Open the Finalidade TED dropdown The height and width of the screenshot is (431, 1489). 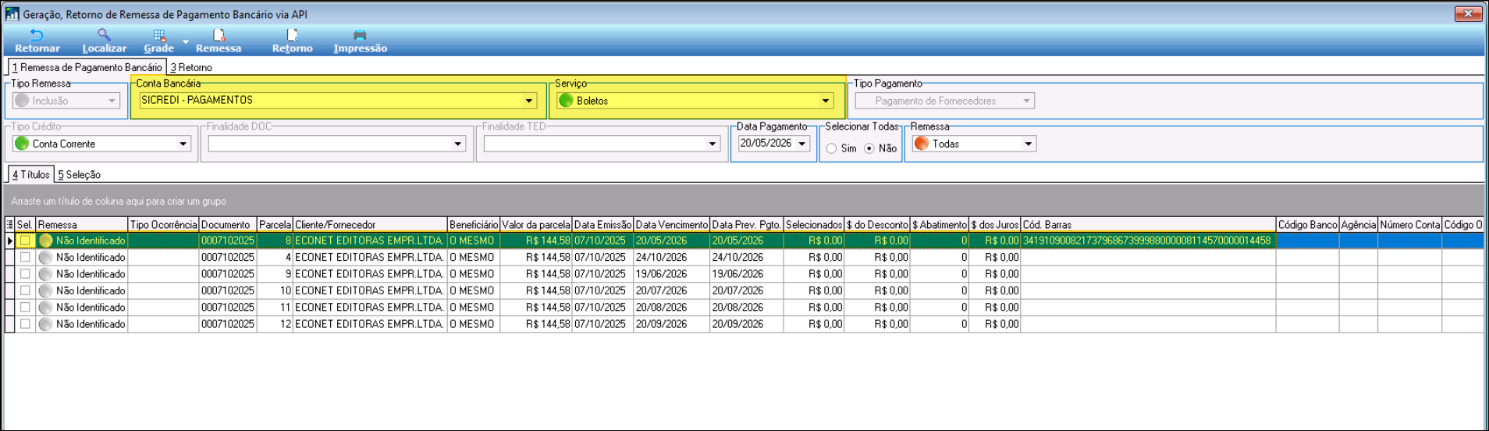click(713, 144)
